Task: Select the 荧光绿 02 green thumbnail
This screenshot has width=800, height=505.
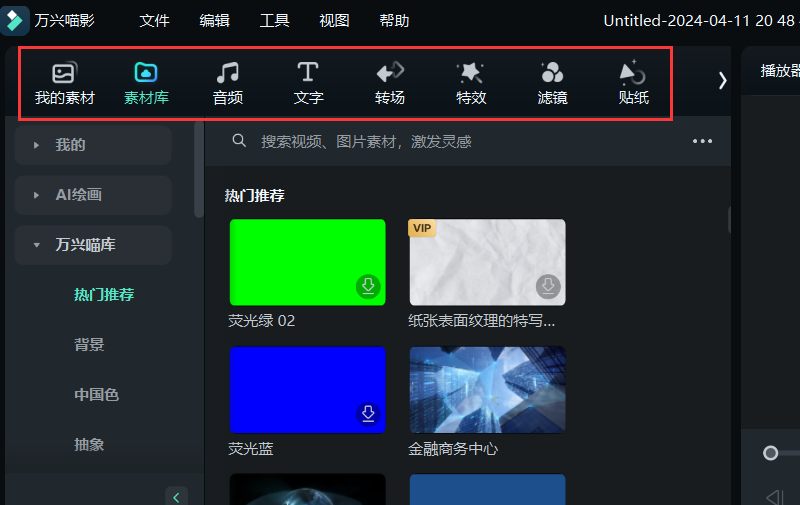Action: (308, 262)
